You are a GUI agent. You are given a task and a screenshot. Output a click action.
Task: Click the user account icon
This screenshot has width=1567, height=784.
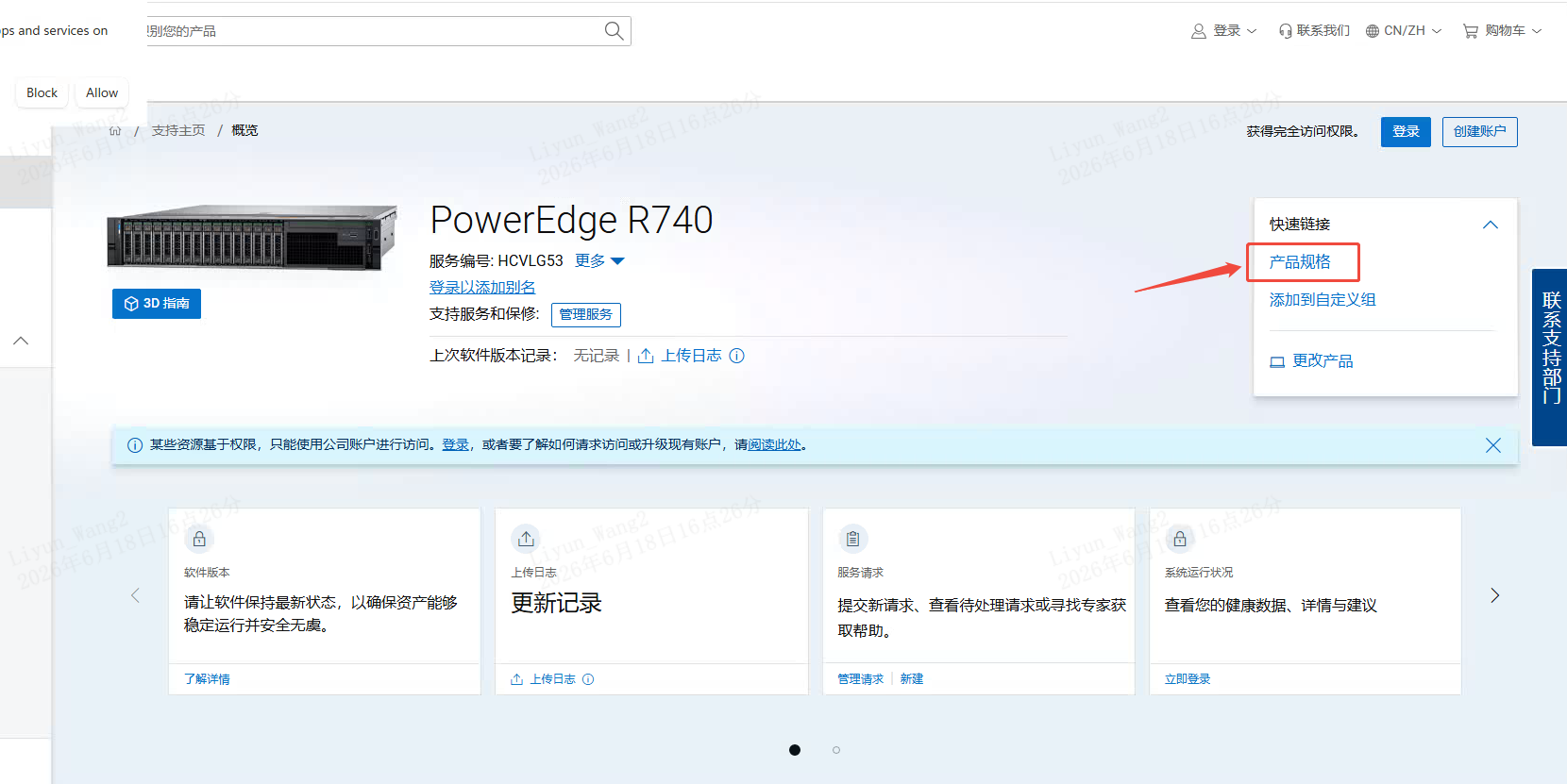[x=1199, y=31]
